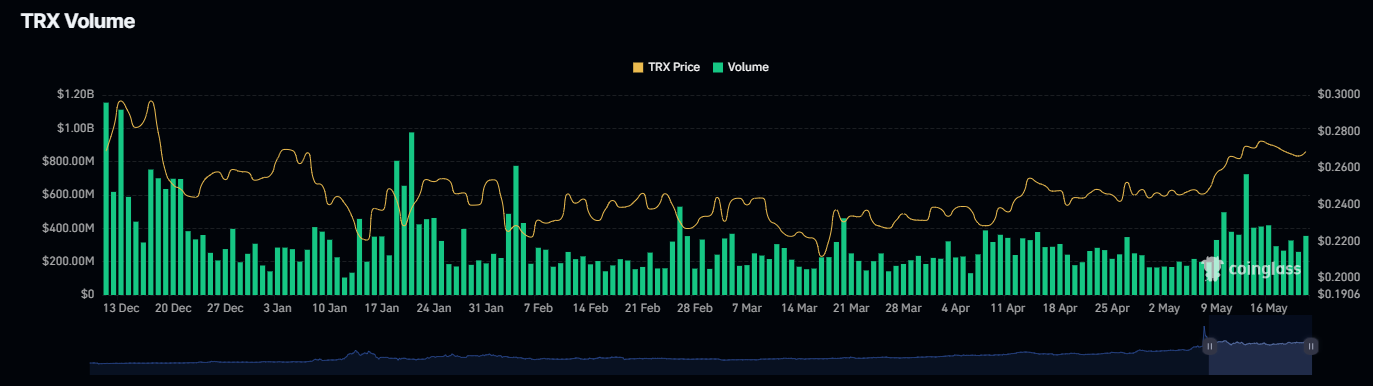Click the left handle of the range slider

(1209, 346)
